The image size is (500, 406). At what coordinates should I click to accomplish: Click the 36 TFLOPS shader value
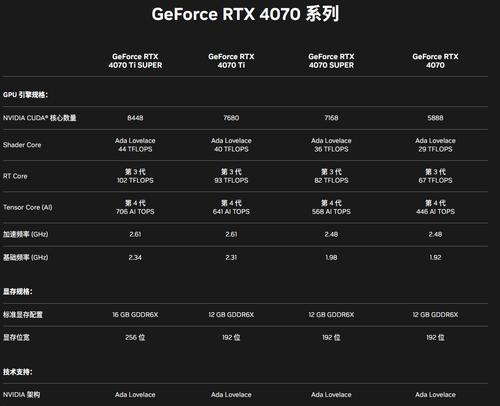pyautogui.click(x=331, y=149)
